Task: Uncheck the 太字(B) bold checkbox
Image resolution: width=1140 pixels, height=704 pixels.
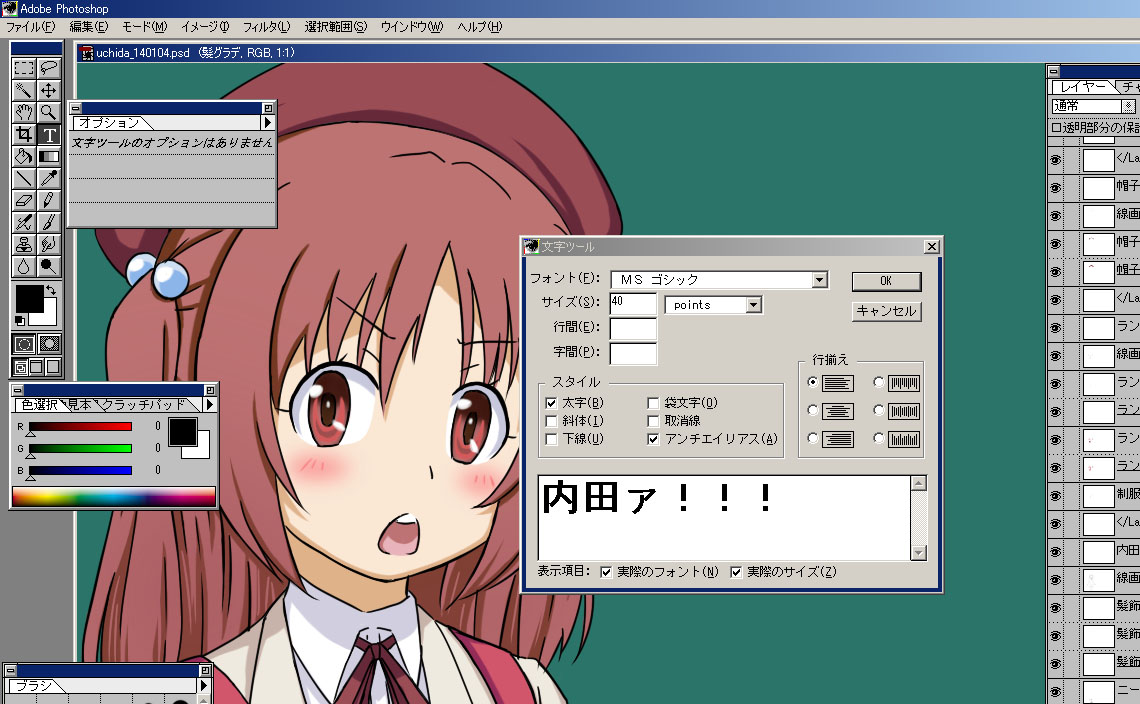Action: (x=551, y=403)
